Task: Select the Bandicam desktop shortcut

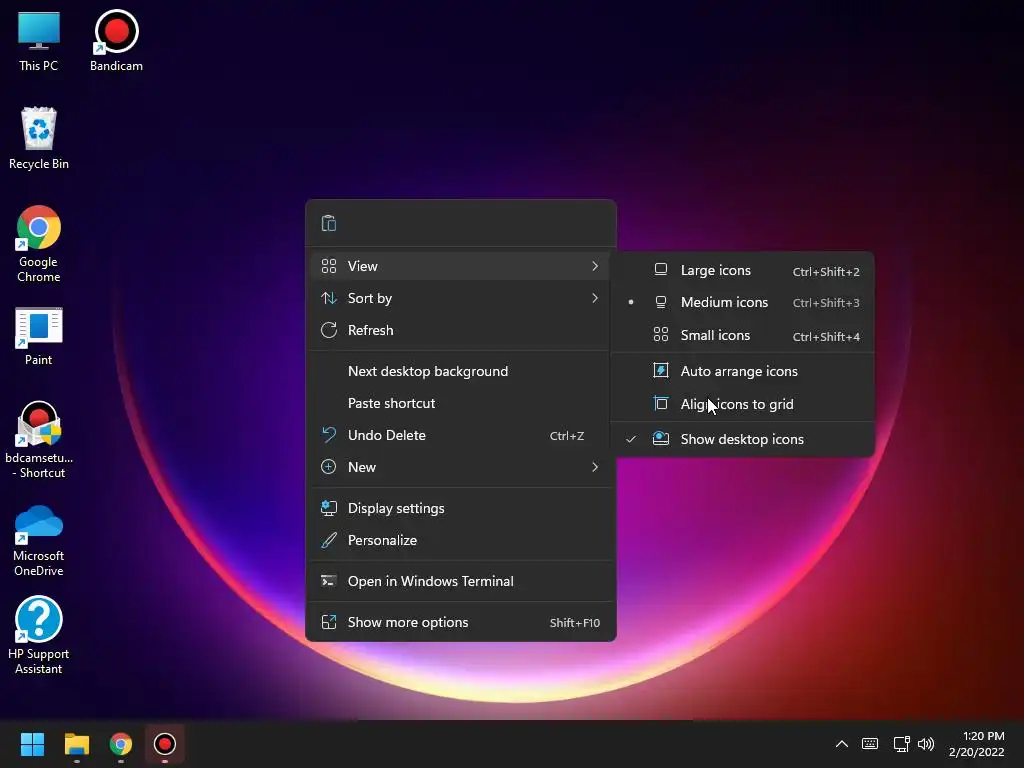Action: (x=116, y=41)
